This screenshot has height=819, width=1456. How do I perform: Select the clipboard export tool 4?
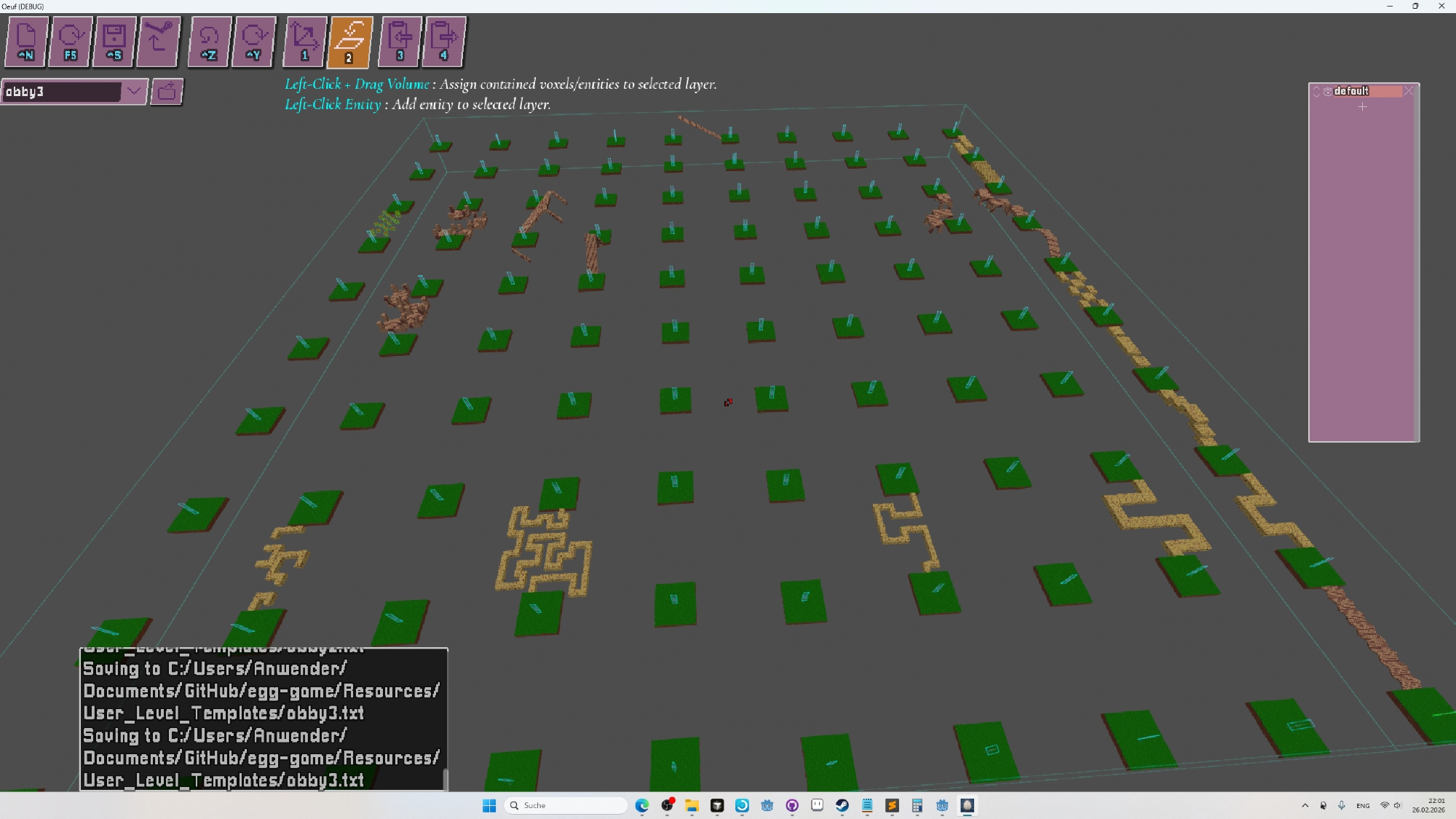click(x=444, y=41)
